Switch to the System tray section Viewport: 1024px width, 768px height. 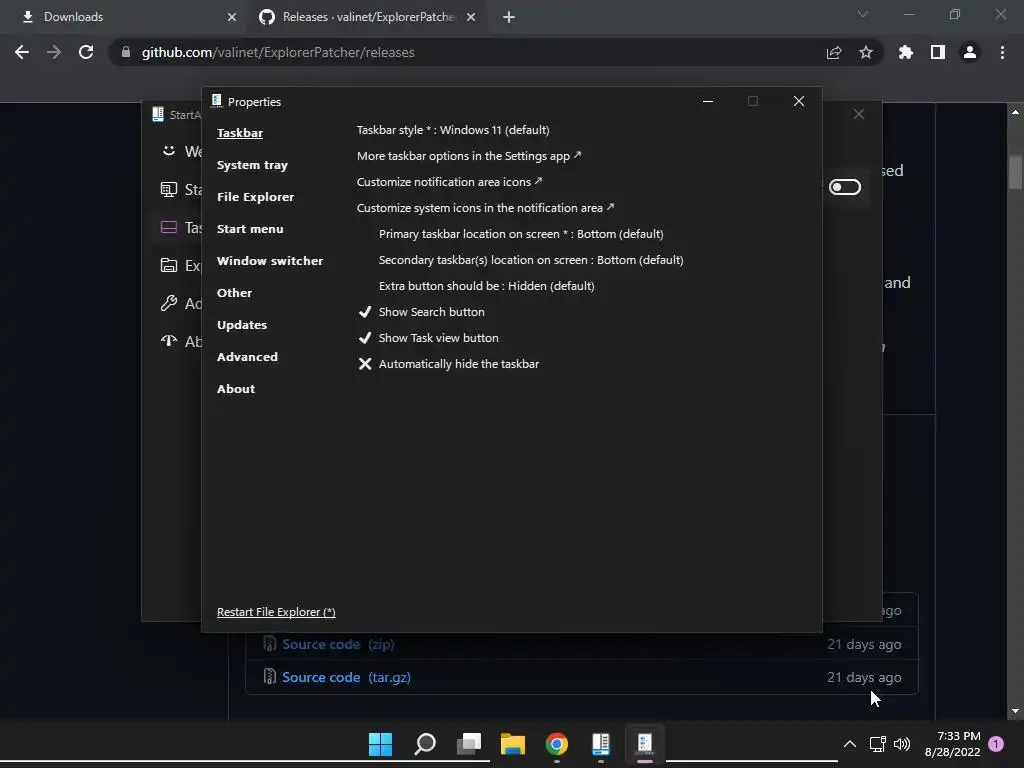(x=252, y=165)
